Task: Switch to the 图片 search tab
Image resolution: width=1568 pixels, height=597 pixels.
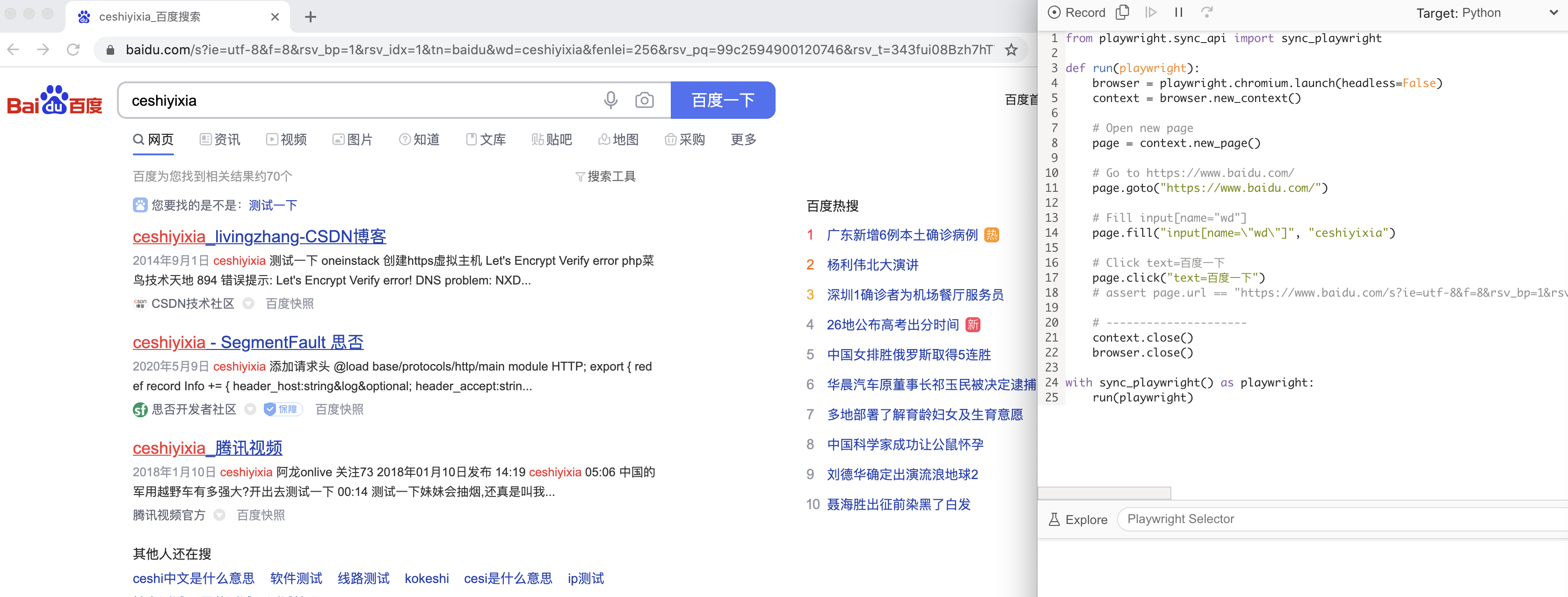Action: (352, 140)
